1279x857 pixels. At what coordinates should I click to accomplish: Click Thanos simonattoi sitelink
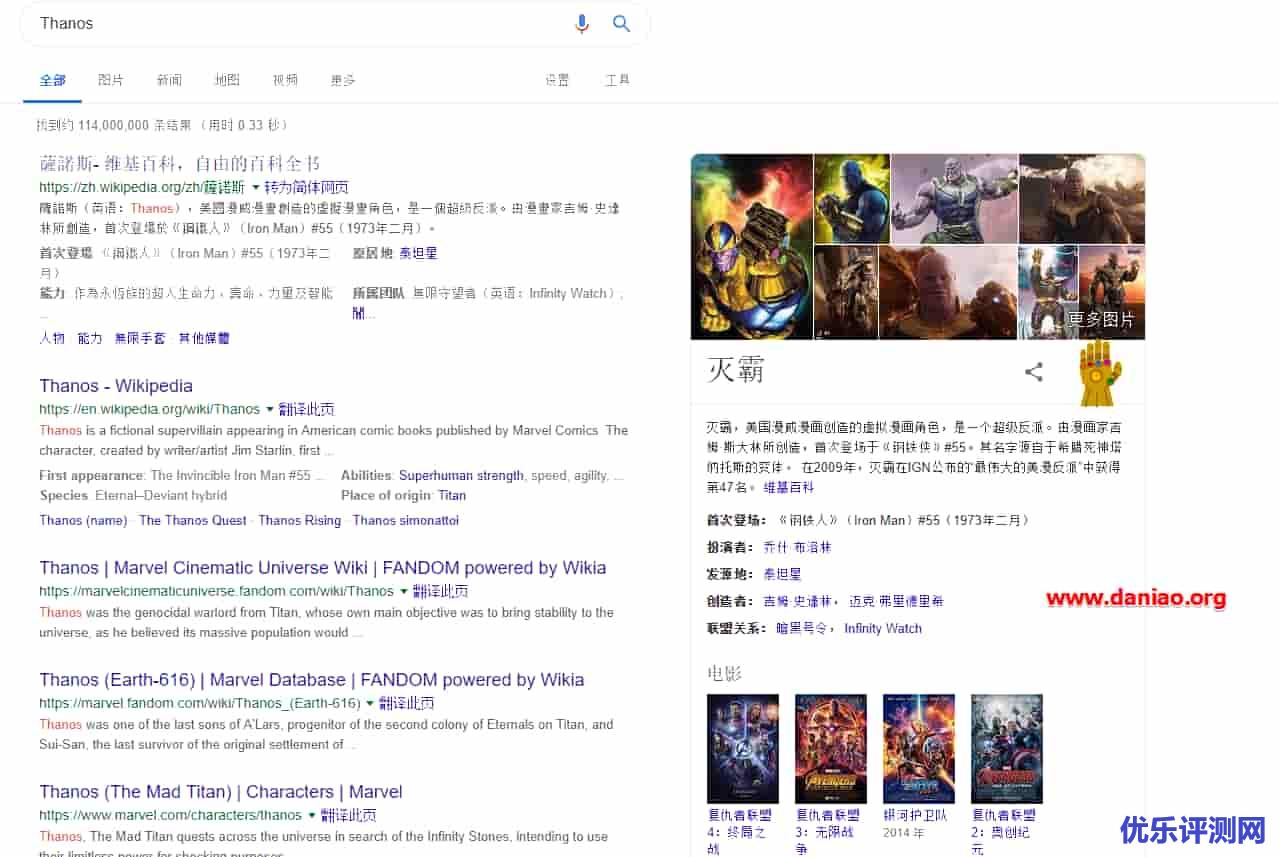pyautogui.click(x=406, y=520)
